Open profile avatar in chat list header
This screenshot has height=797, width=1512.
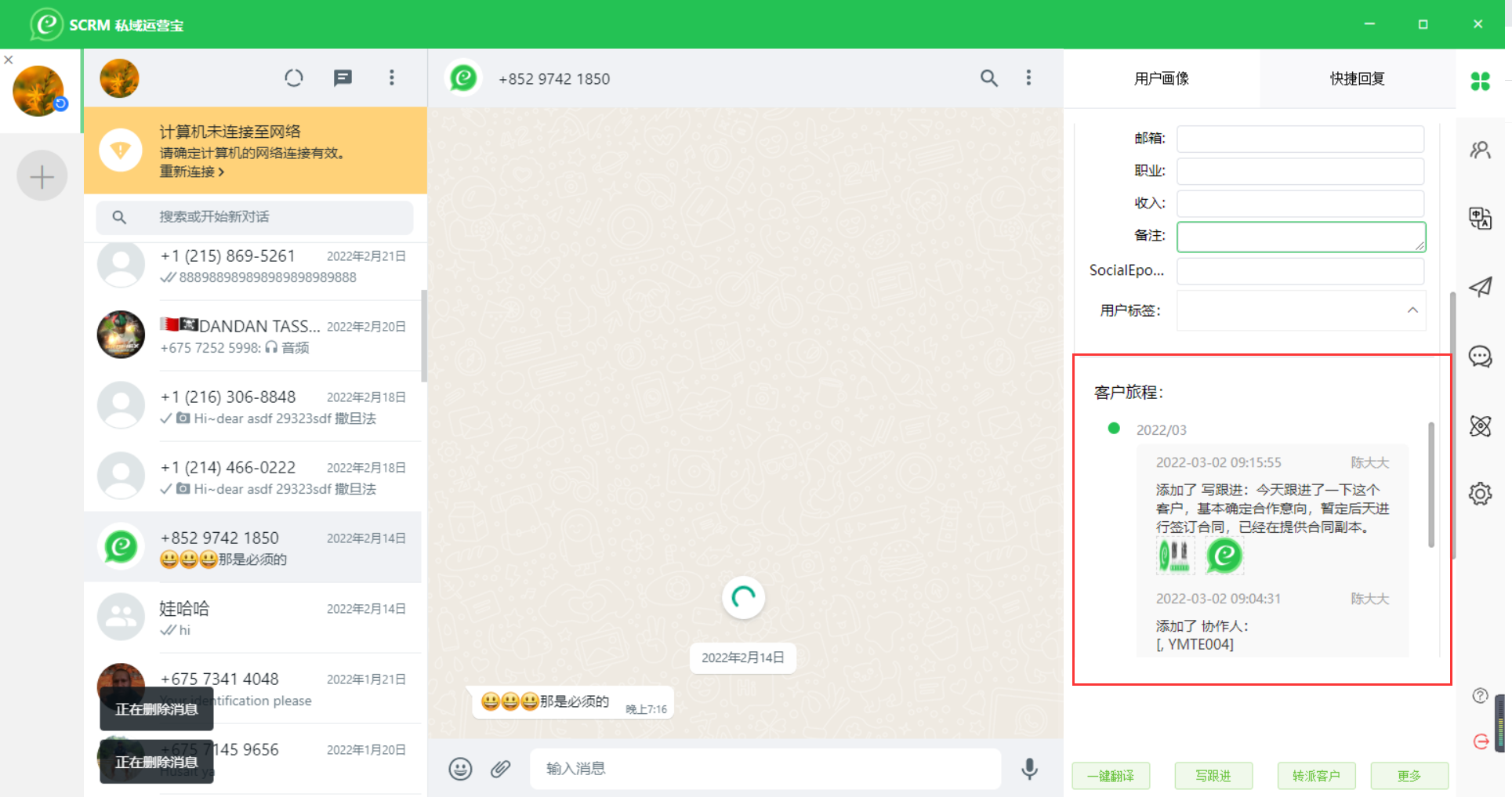(119, 78)
